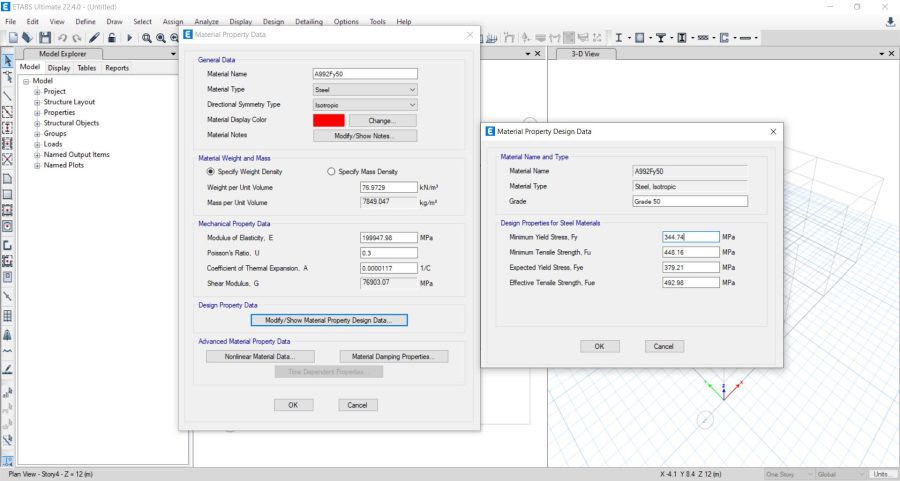Click the Expected Yield Stress Fye field
This screenshot has width=900, height=481.
(690, 267)
